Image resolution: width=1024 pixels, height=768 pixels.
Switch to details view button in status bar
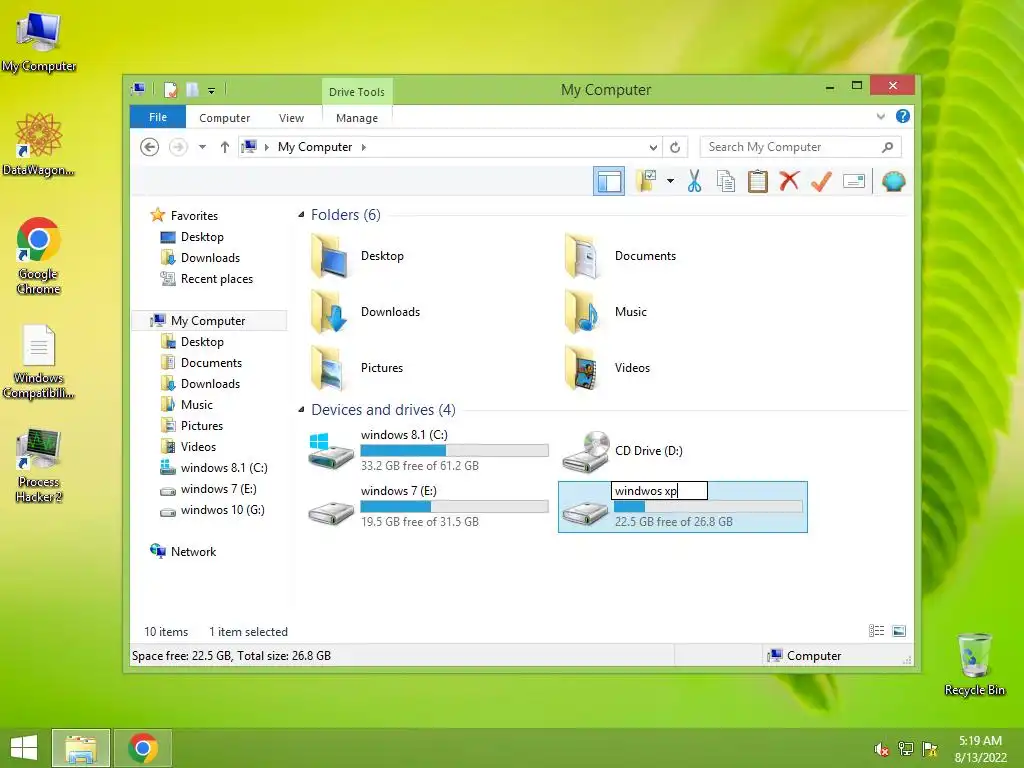click(876, 630)
